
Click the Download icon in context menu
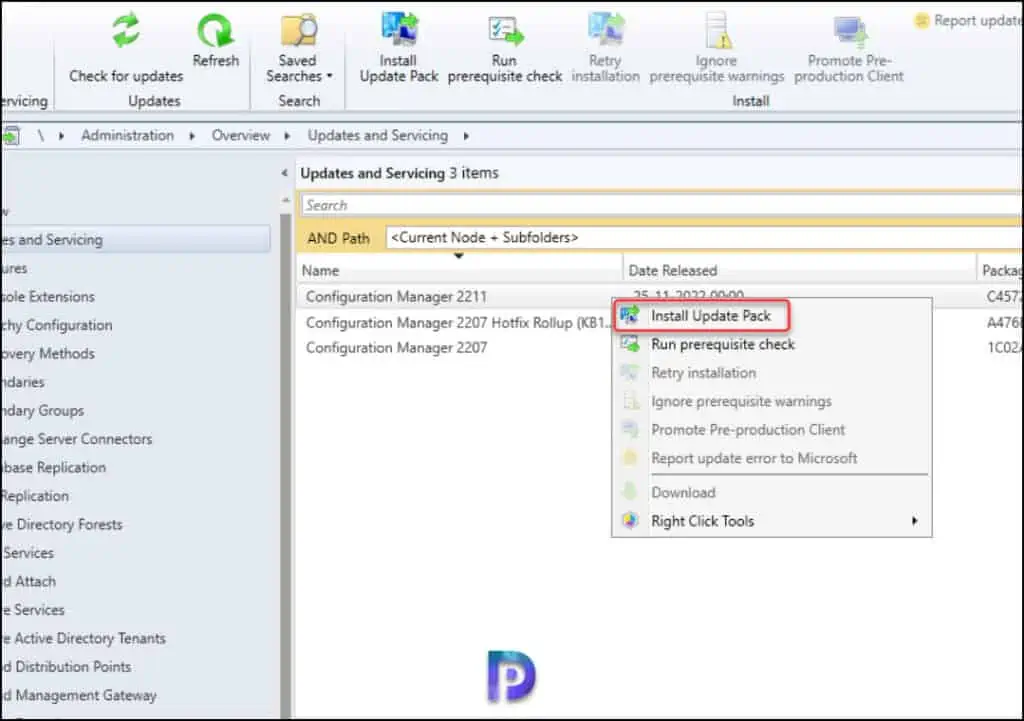[630, 492]
